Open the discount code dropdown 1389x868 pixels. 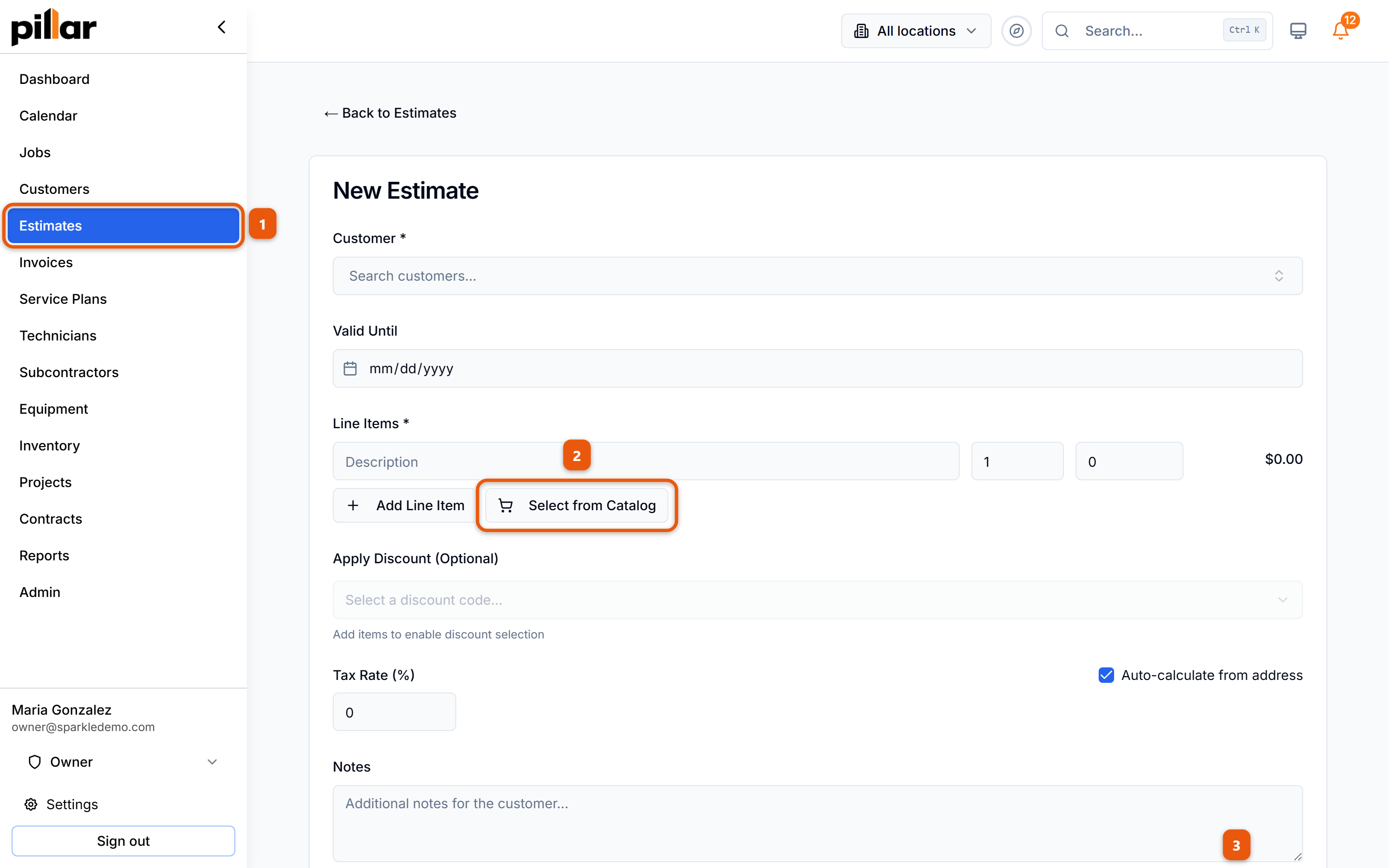click(817, 600)
